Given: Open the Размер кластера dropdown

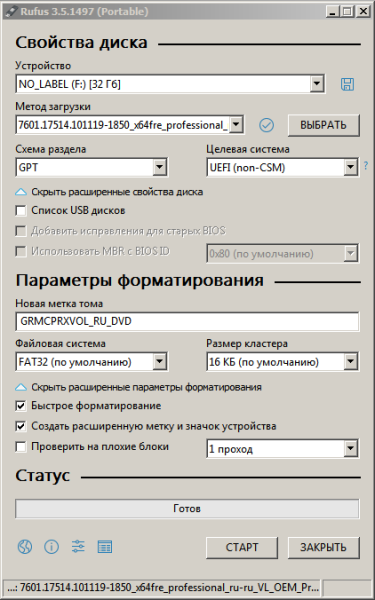Looking at the screenshot, I should tap(282, 362).
